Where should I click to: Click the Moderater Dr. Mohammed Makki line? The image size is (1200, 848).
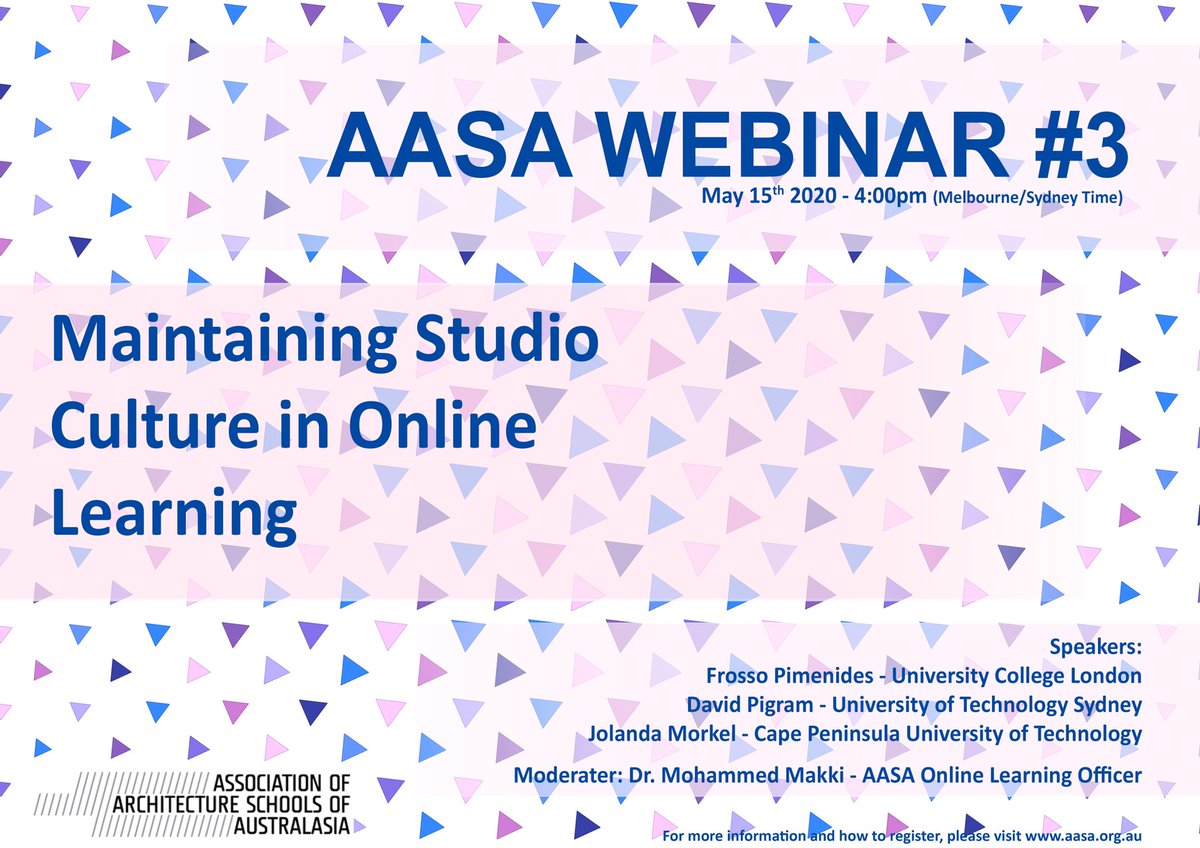(x=826, y=774)
